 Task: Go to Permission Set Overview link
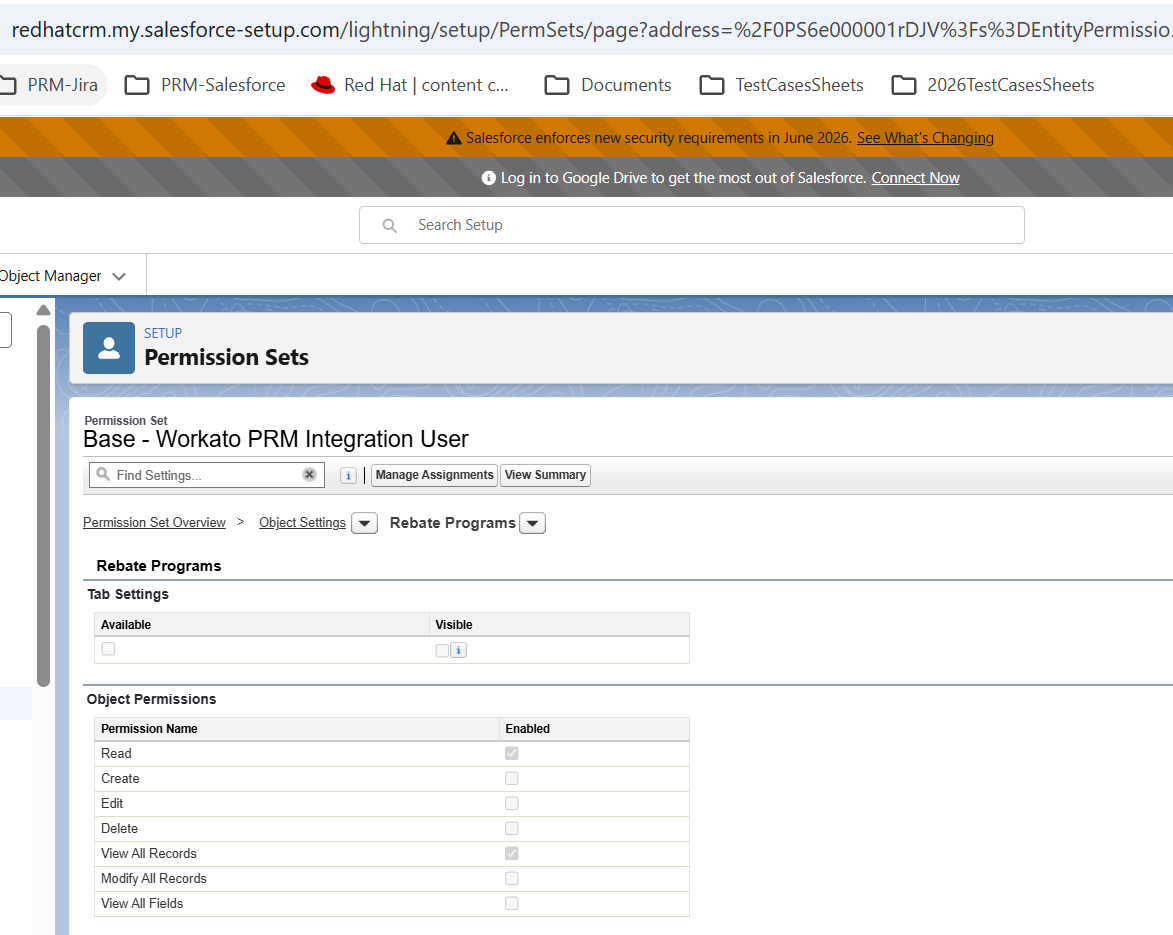pos(154,522)
